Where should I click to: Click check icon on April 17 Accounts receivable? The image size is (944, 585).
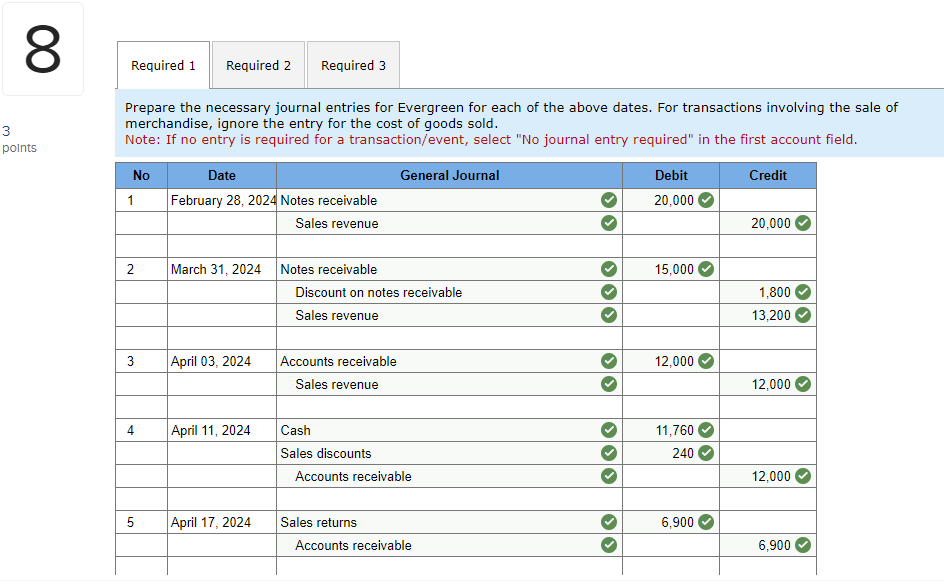click(609, 545)
